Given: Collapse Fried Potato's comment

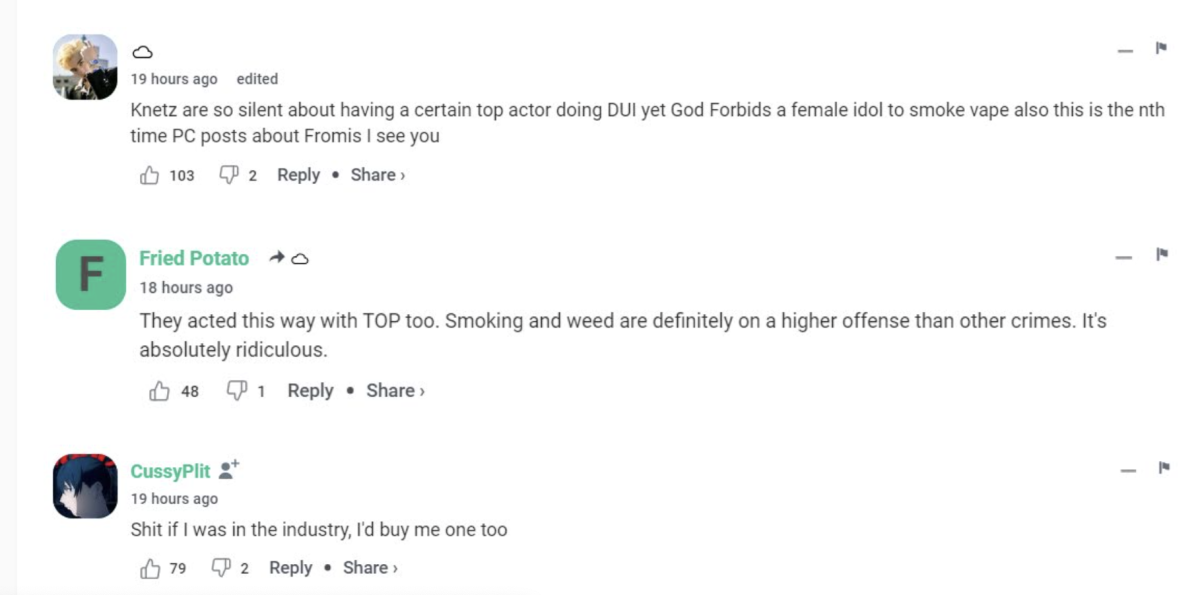Looking at the screenshot, I should click(x=1124, y=258).
